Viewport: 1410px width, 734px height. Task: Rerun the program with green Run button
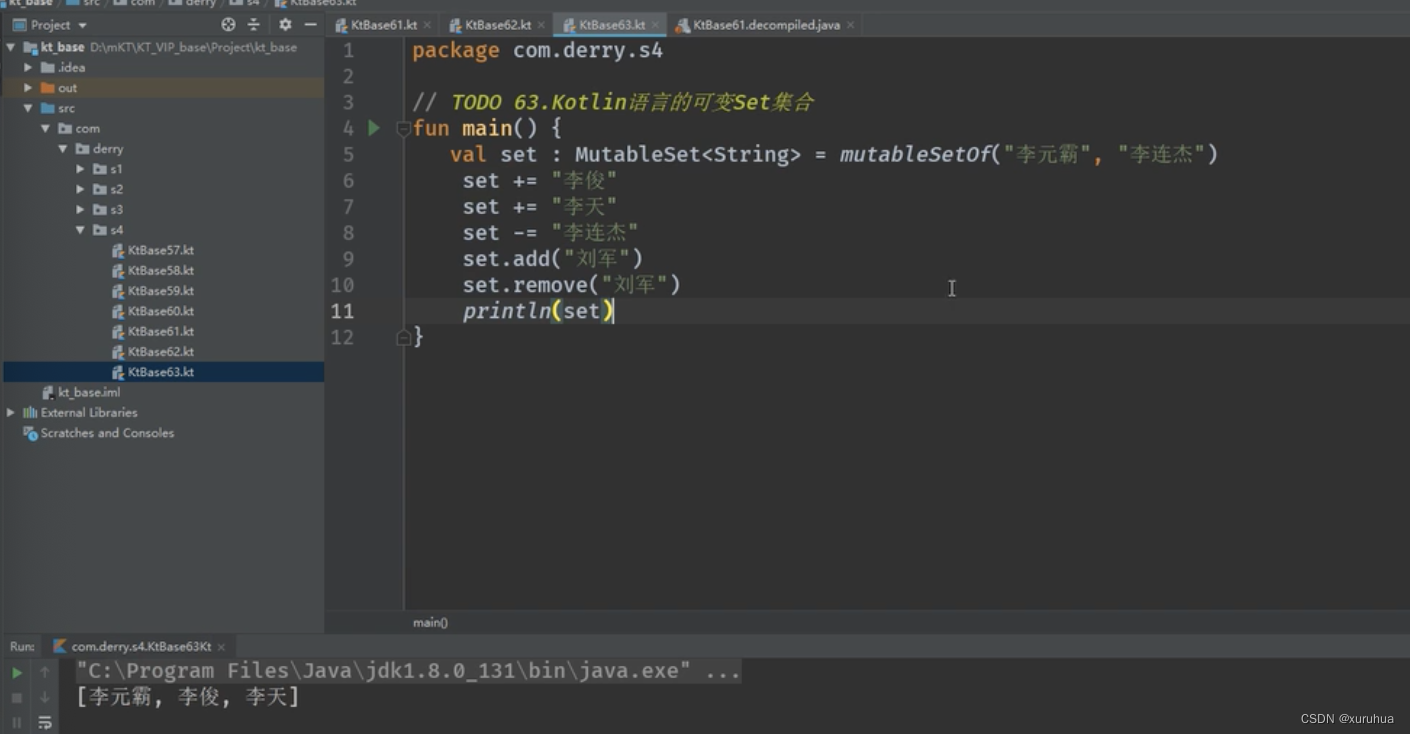17,672
